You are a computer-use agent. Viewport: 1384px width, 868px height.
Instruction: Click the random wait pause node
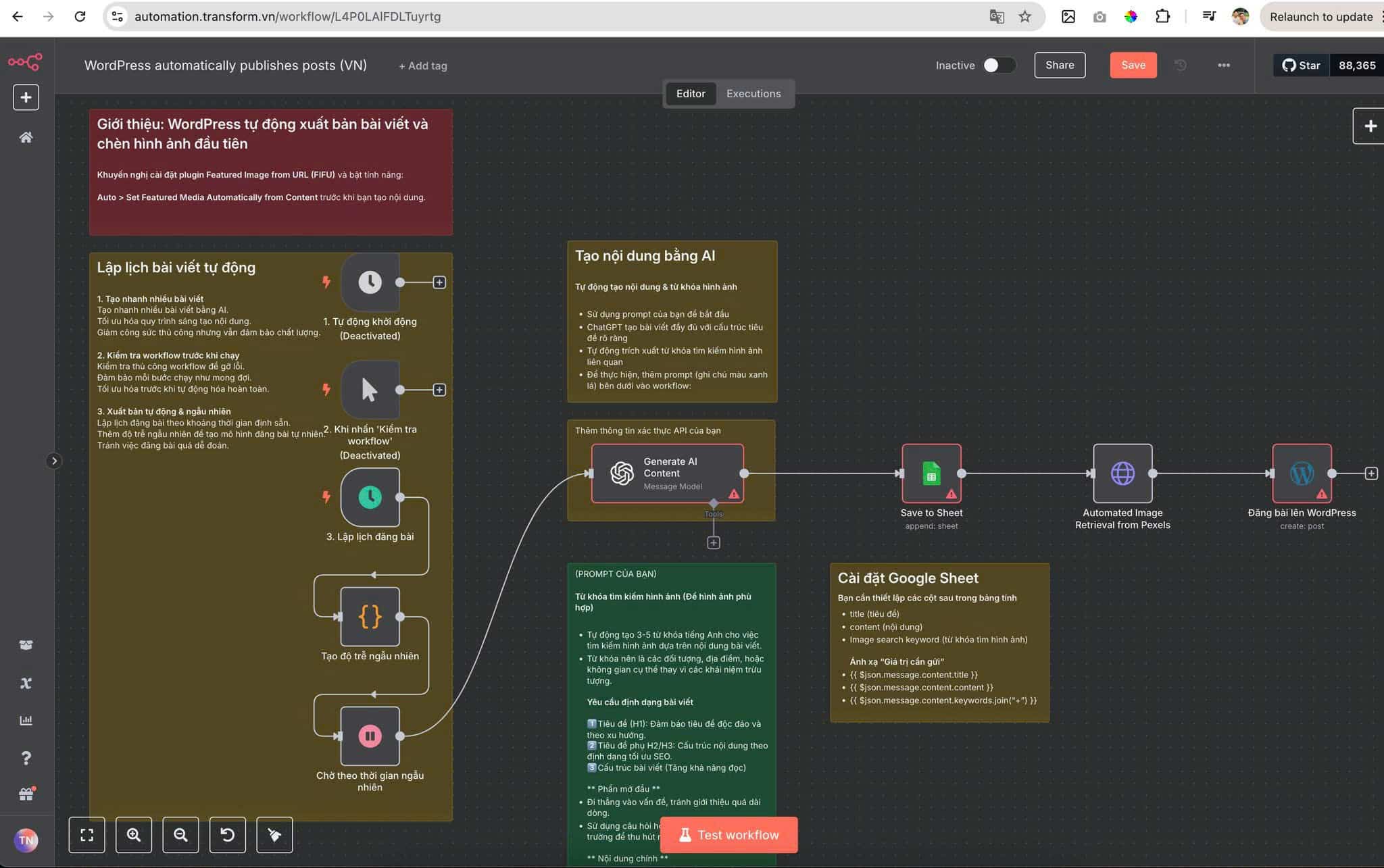pos(370,736)
